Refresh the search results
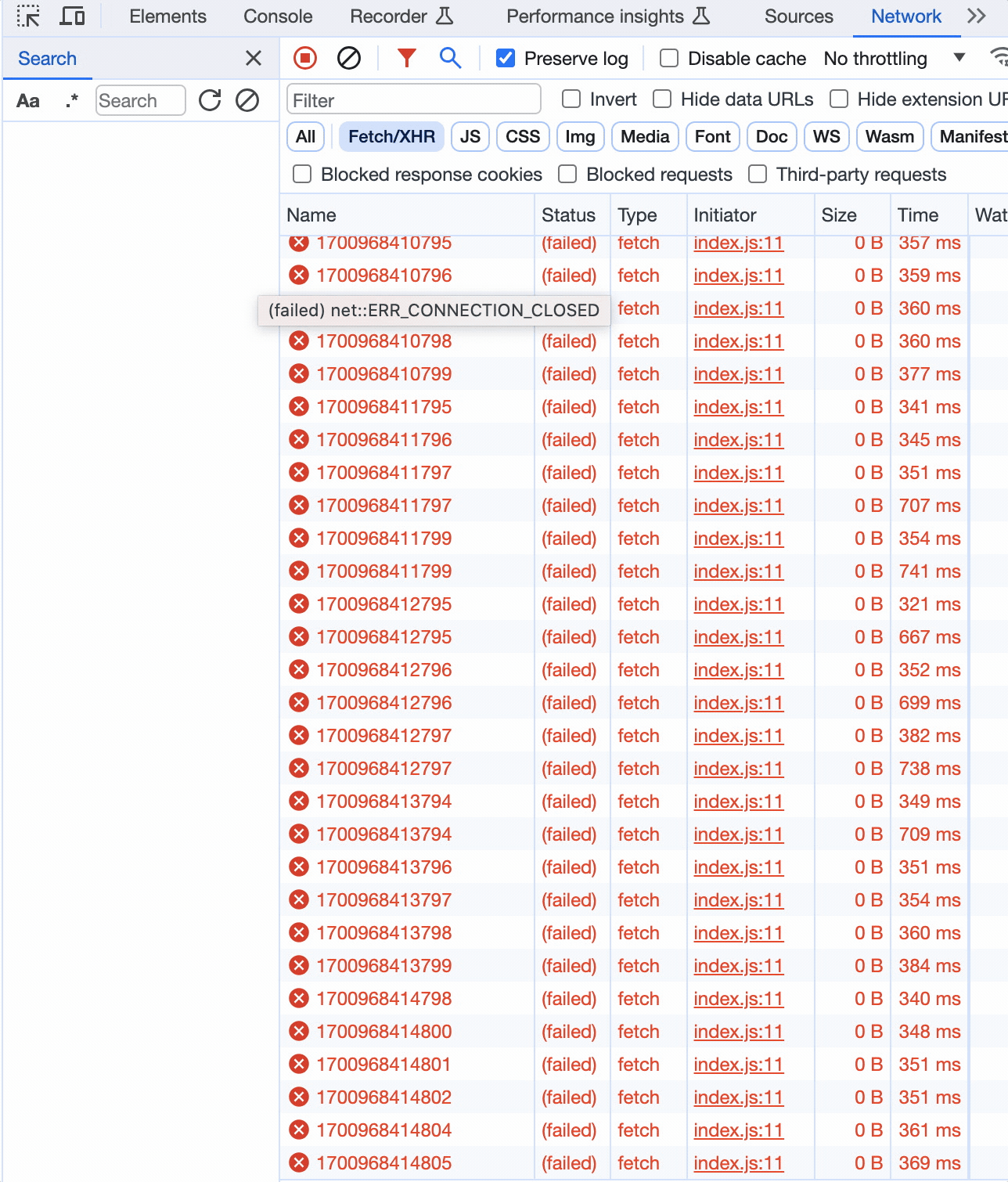 click(x=209, y=100)
